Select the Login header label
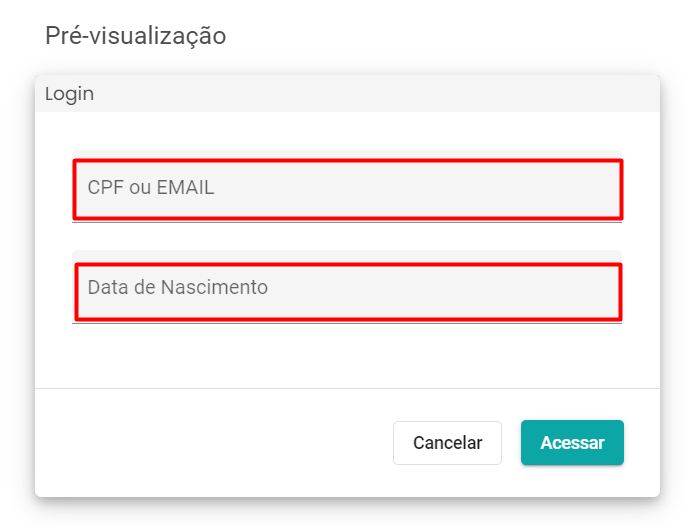Image resolution: width=696 pixels, height=527 pixels. pyautogui.click(x=70, y=94)
